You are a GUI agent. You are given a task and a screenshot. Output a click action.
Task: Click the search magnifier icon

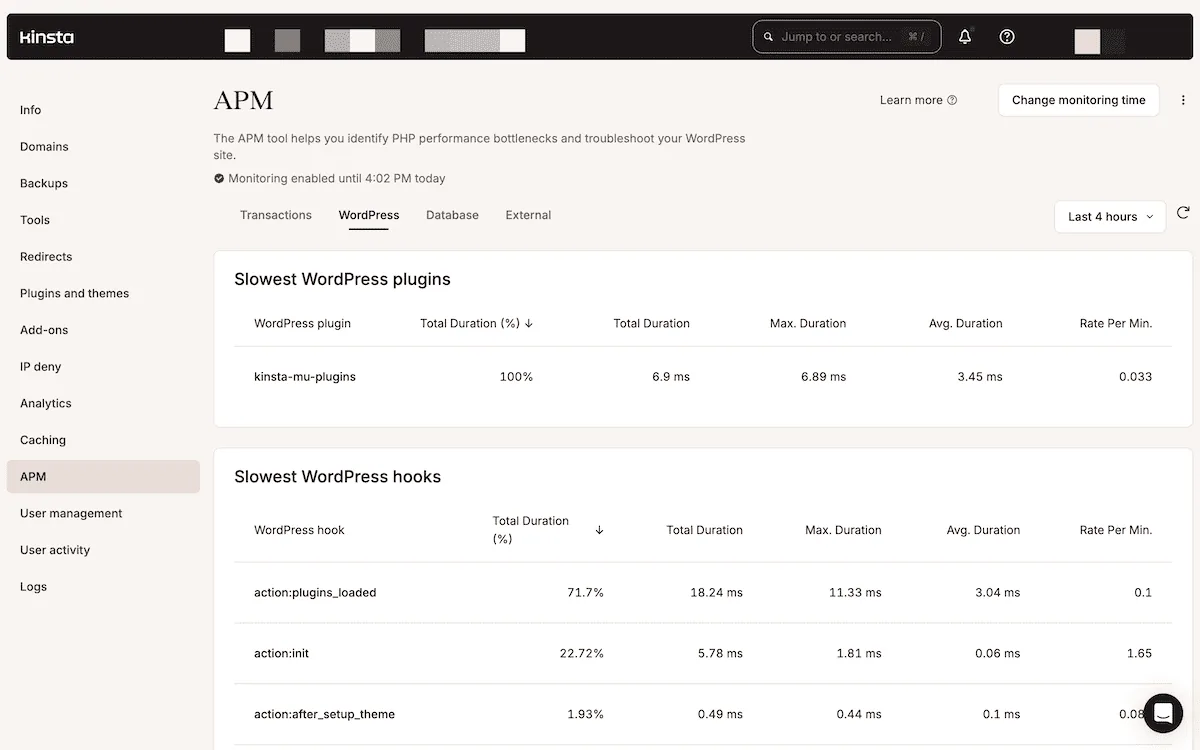[768, 36]
